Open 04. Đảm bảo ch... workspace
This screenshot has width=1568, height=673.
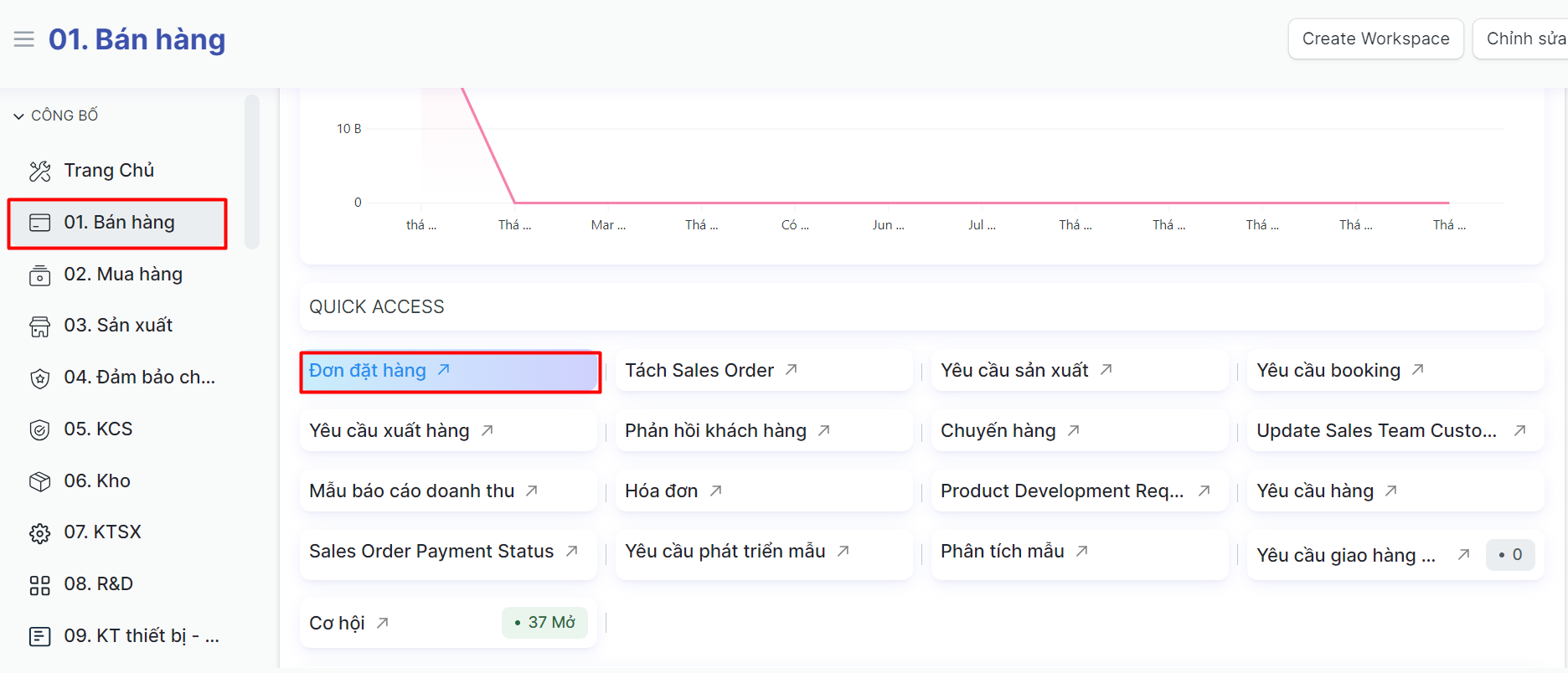coord(139,378)
